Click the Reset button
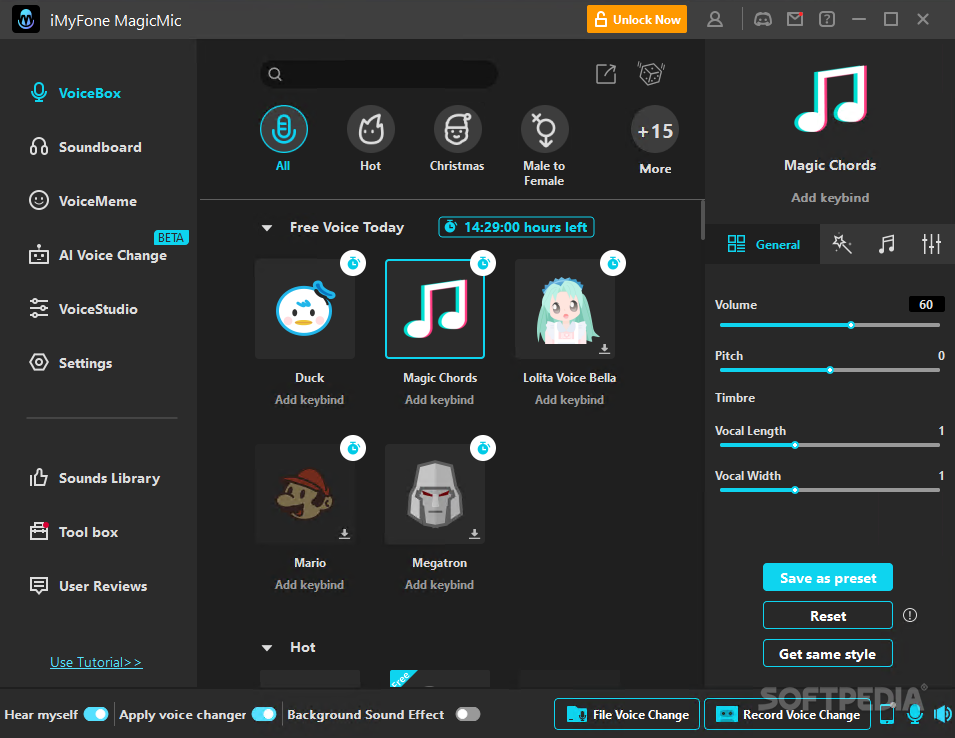Viewport: 955px width, 738px height. (828, 616)
